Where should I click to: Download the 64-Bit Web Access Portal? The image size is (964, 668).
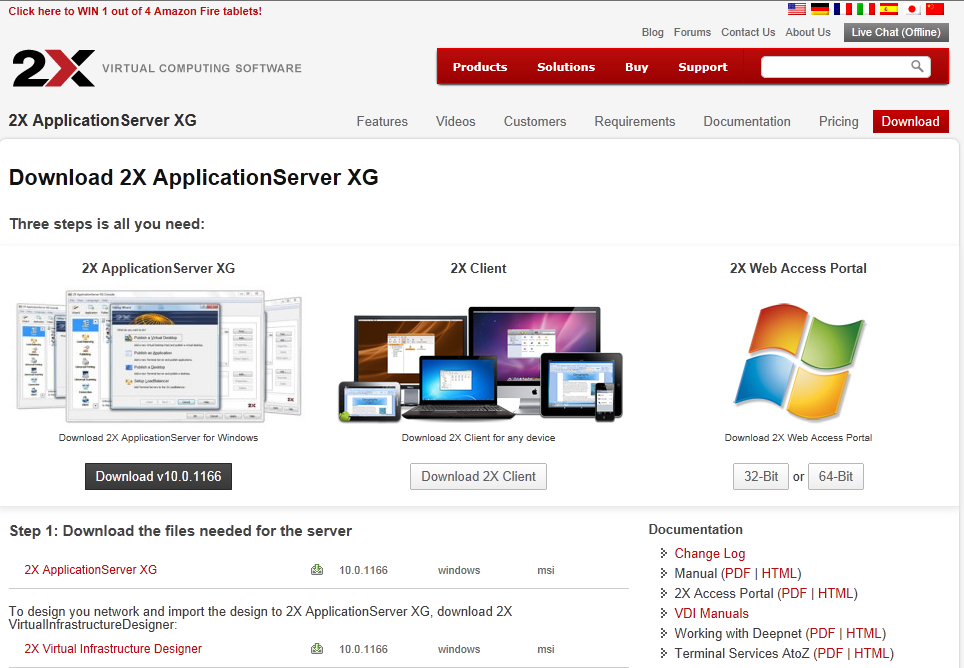836,476
